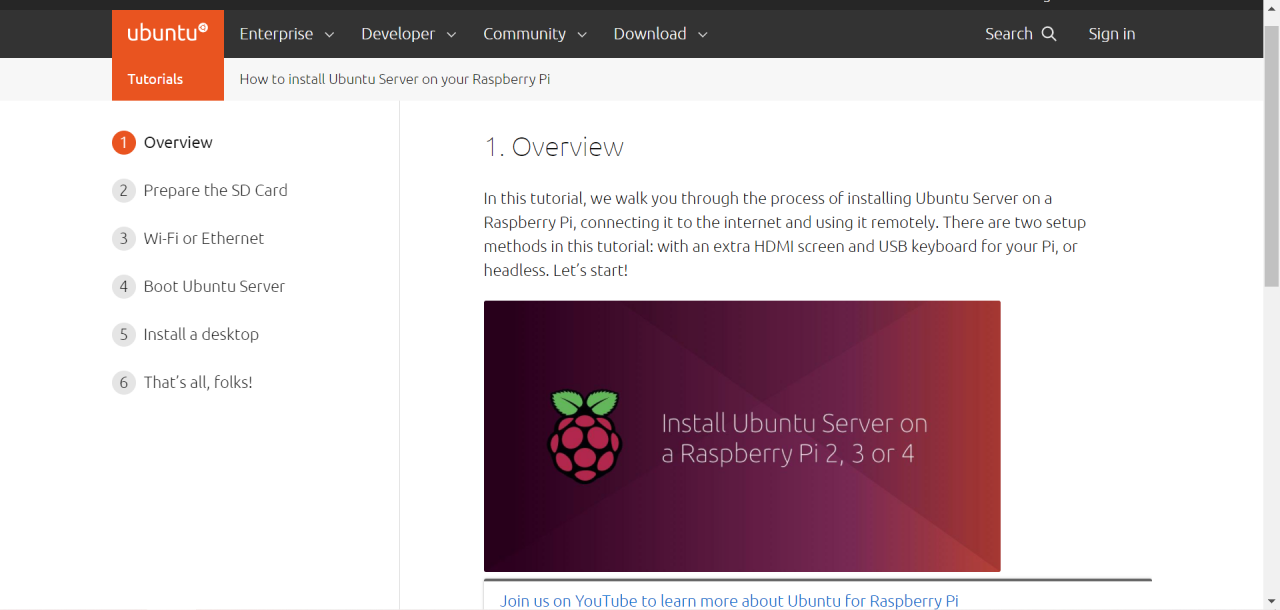This screenshot has width=1280, height=610.
Task: Click the Raspberry Pi logo in banner
Action: (x=585, y=436)
